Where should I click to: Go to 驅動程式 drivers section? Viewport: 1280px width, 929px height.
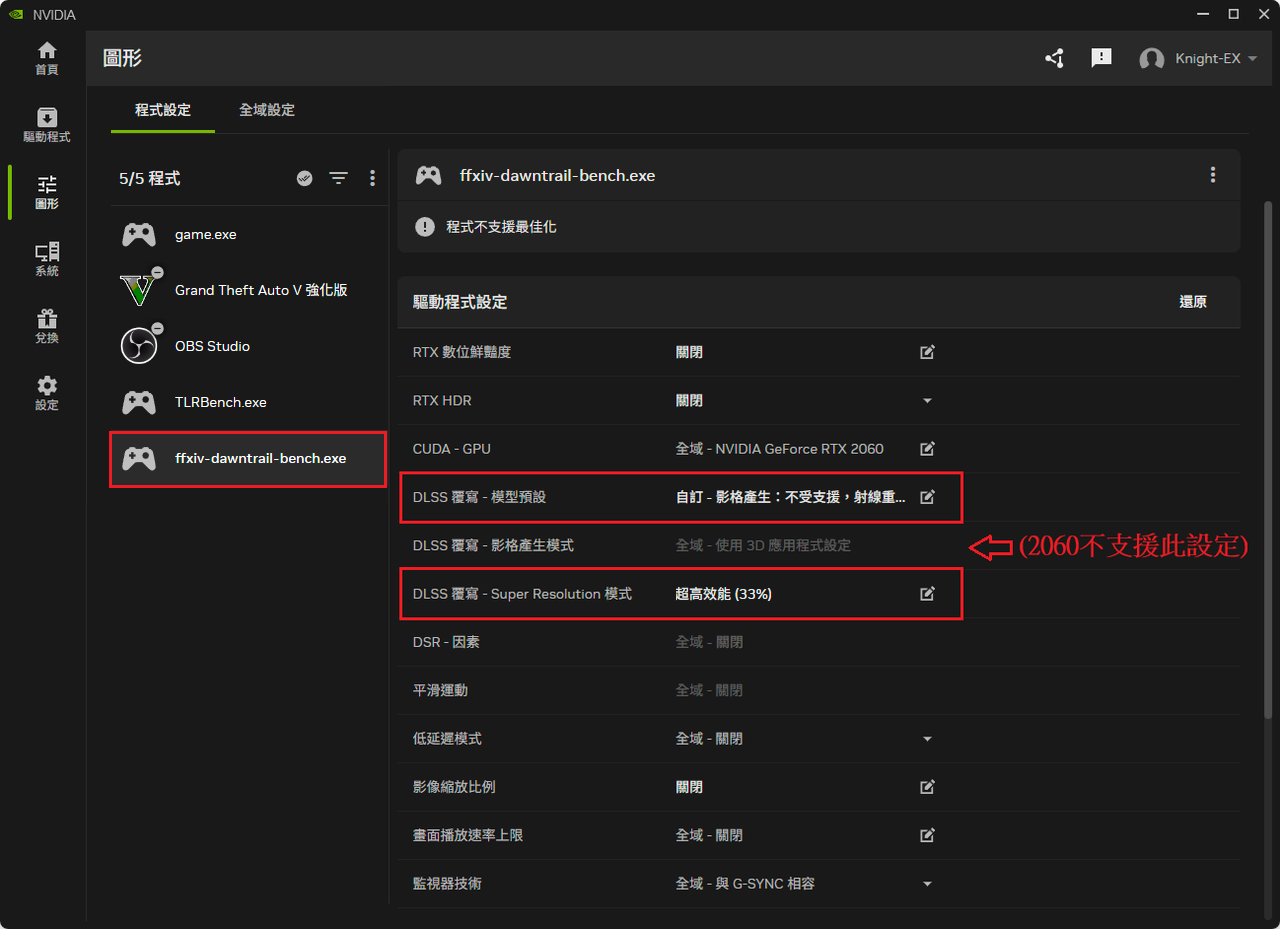pos(46,125)
